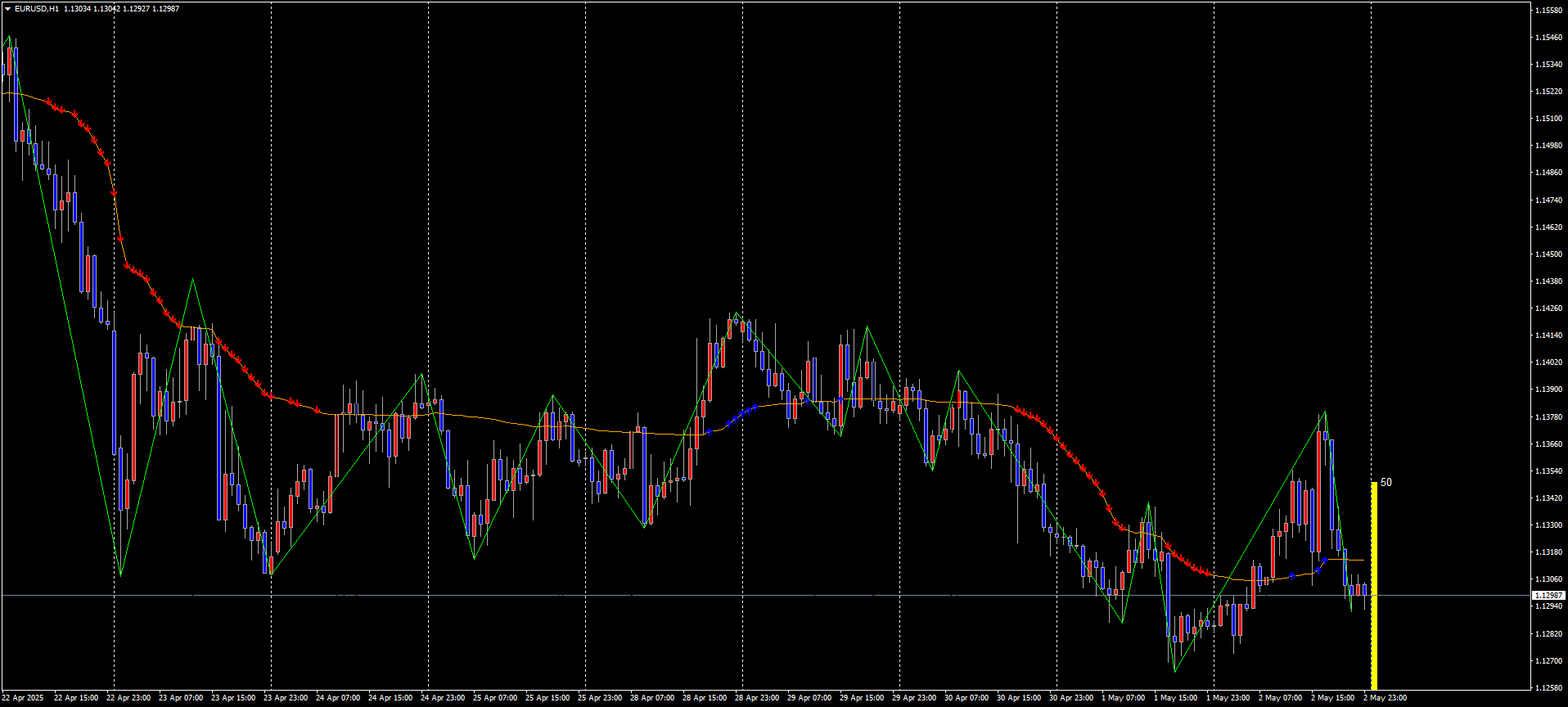Select the highlighted current price tag 1.12987
1568x707 pixels.
[1548, 596]
